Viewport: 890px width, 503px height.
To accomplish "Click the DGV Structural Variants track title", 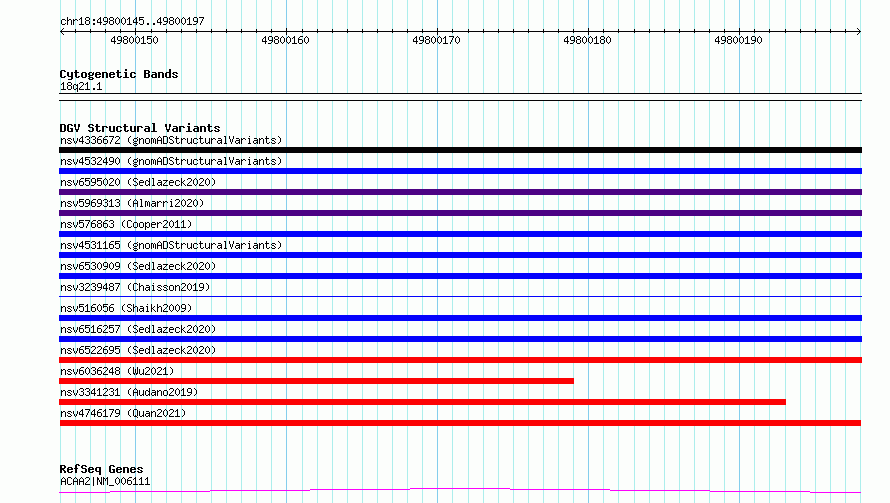I will (x=140, y=128).
